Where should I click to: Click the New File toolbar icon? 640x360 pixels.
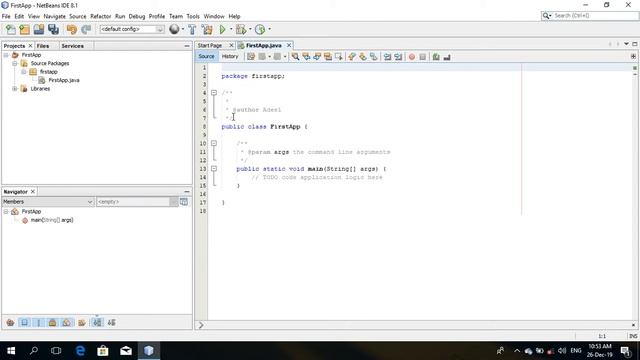pos(11,29)
